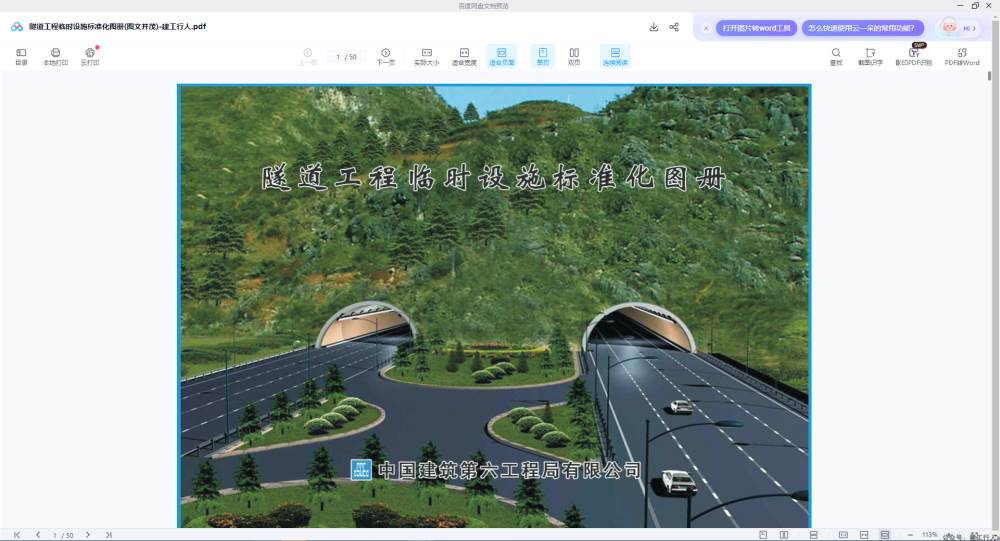This screenshot has width=1000, height=541.
Task: Select double page icon in bottom status bar
Action: click(784, 535)
